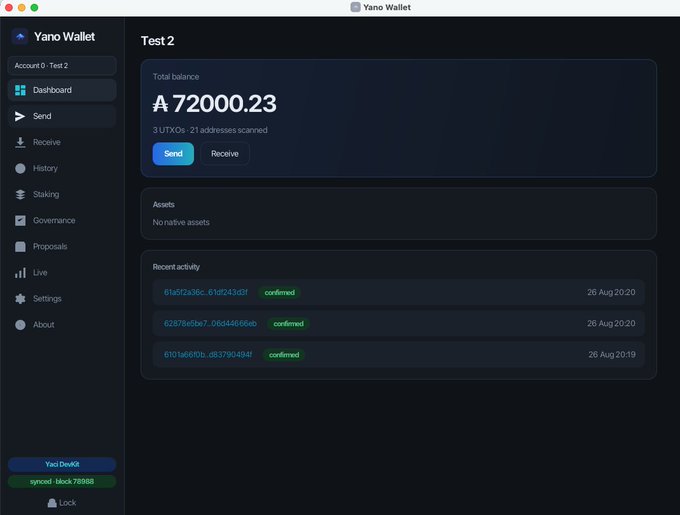Open transaction 62878e5be7..06d44666eb

[210, 324]
